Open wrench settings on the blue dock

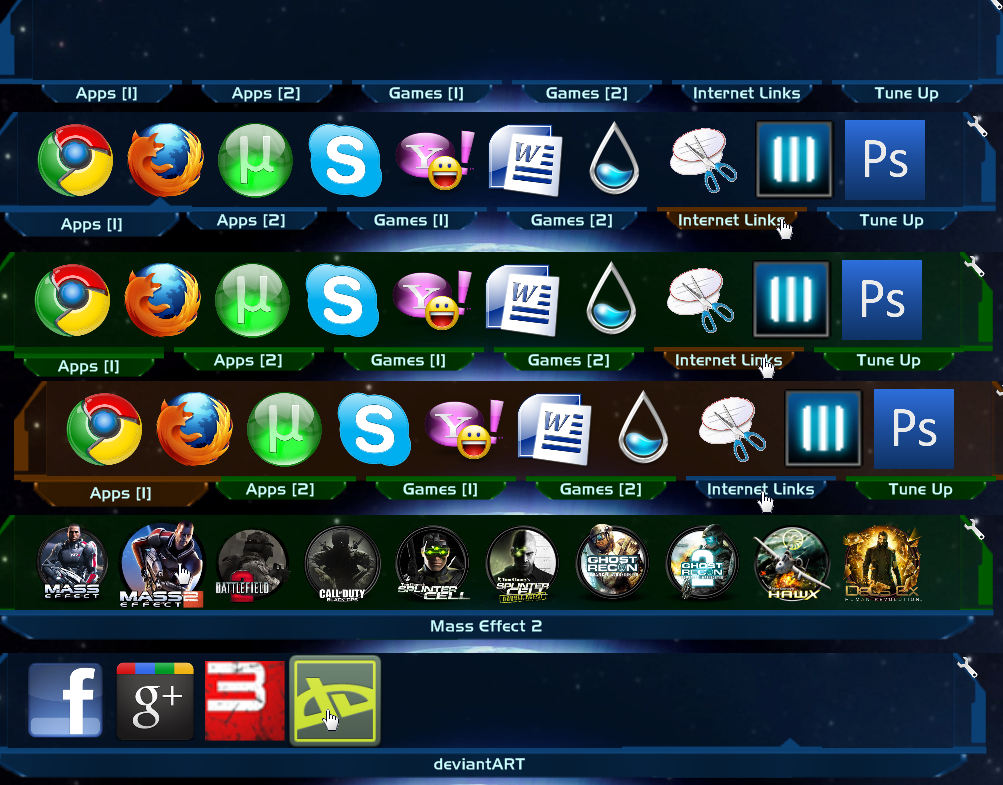976,126
